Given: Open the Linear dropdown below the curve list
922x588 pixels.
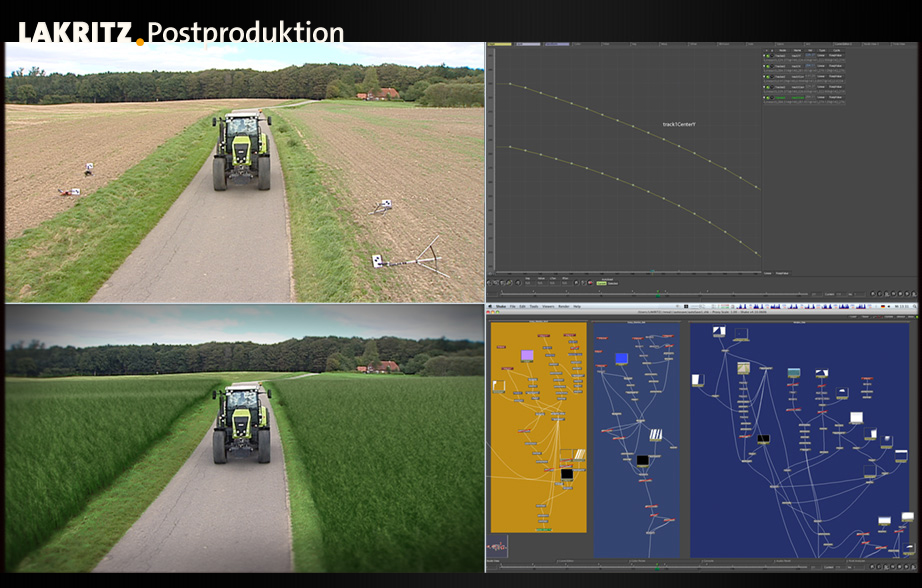Looking at the screenshot, I should (768, 273).
